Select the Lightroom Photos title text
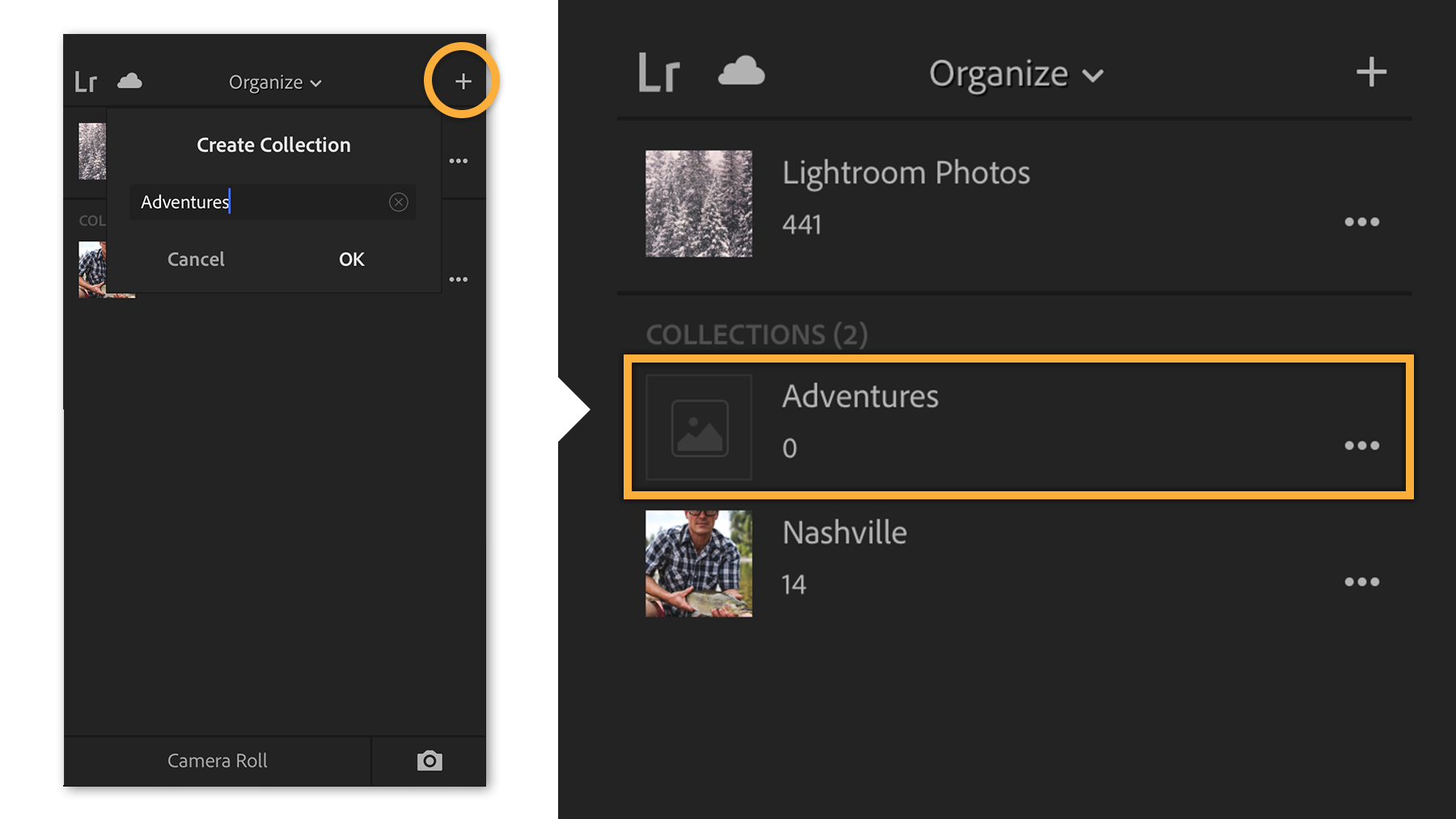 point(906,172)
